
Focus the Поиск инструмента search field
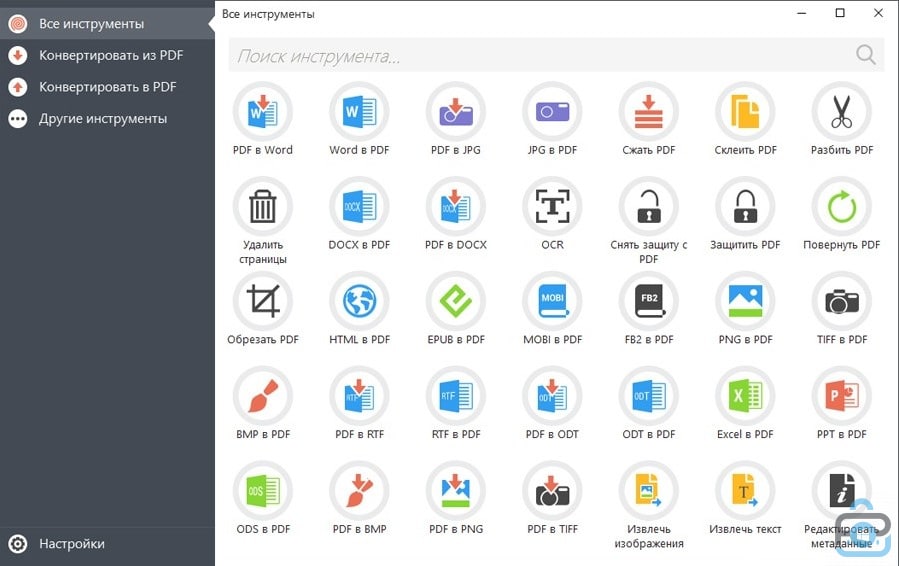pyautogui.click(x=556, y=55)
